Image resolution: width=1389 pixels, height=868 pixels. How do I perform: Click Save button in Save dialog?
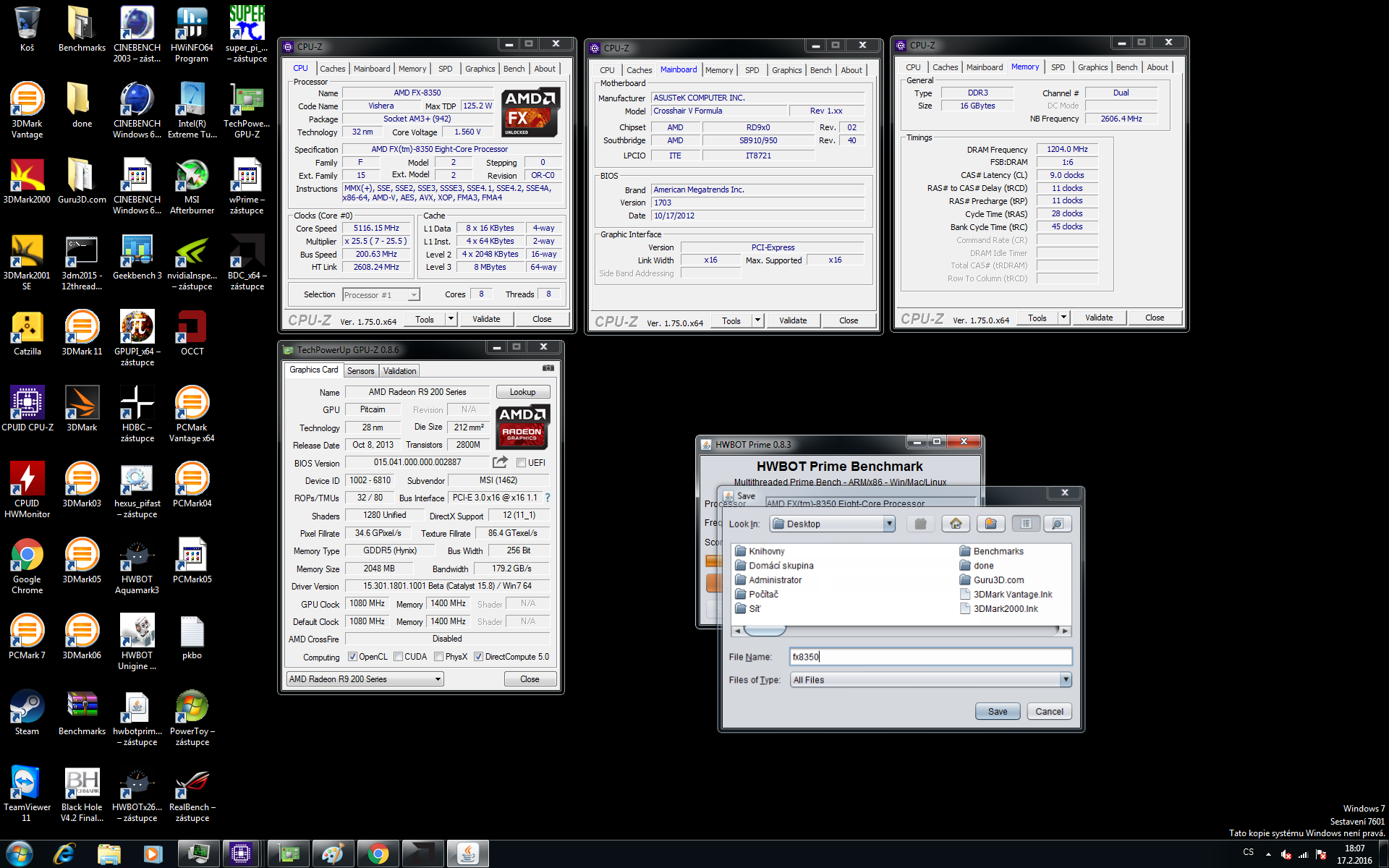click(x=998, y=712)
